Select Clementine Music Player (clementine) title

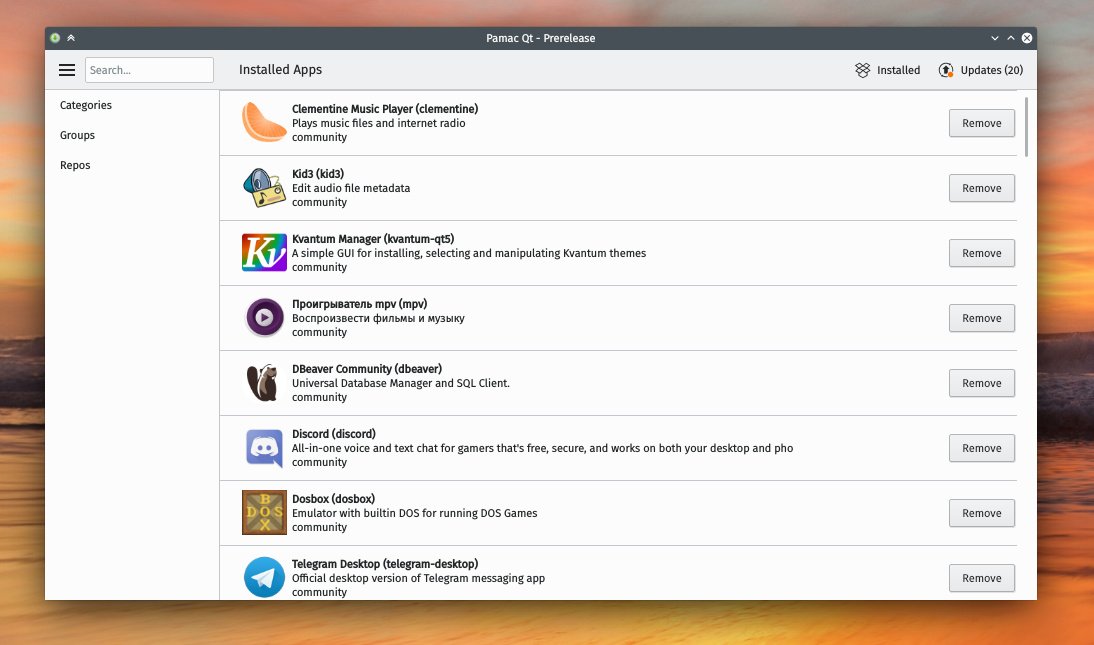(x=385, y=109)
